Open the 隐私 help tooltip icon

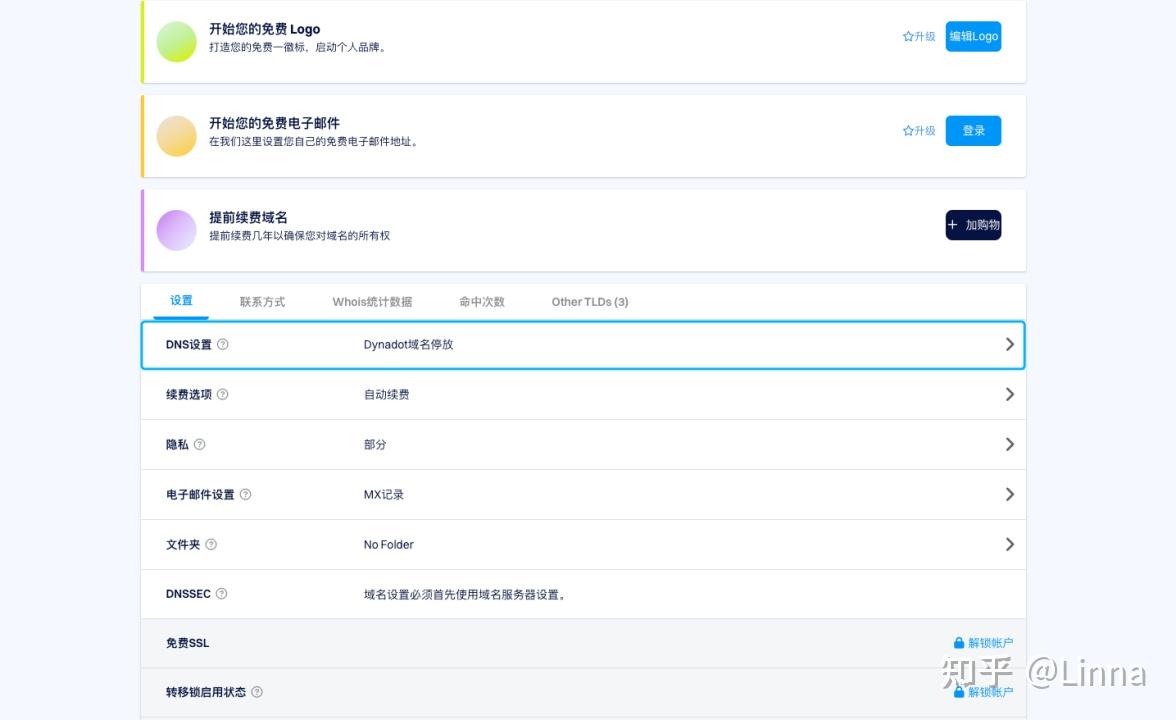point(200,444)
